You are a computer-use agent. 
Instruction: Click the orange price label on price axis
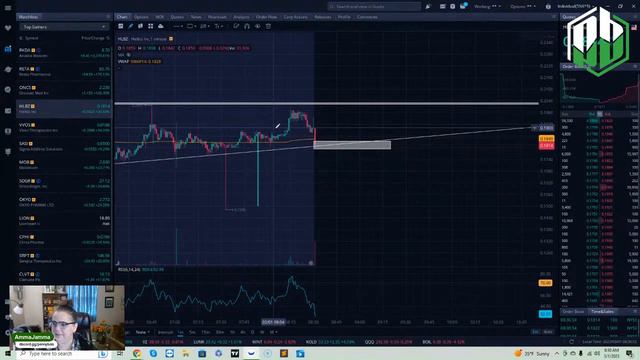pos(547,139)
